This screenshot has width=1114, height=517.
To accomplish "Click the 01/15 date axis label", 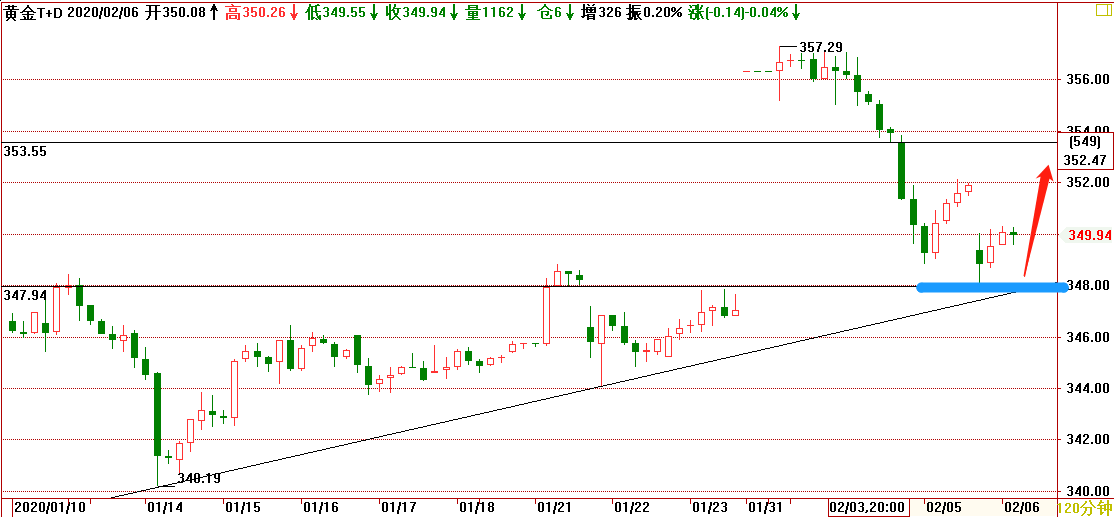I will point(242,508).
